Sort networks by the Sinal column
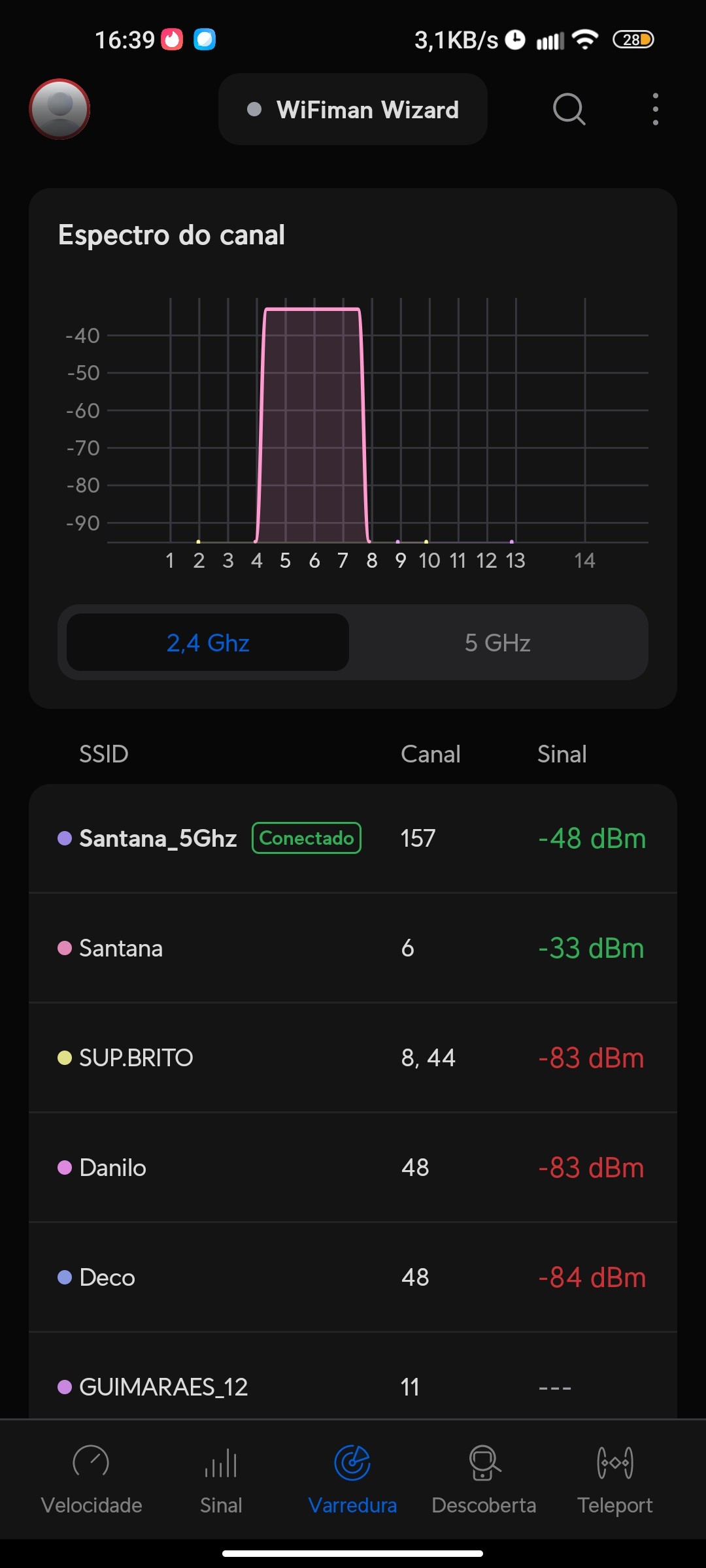Screen dimensions: 706x1568 tap(562, 754)
